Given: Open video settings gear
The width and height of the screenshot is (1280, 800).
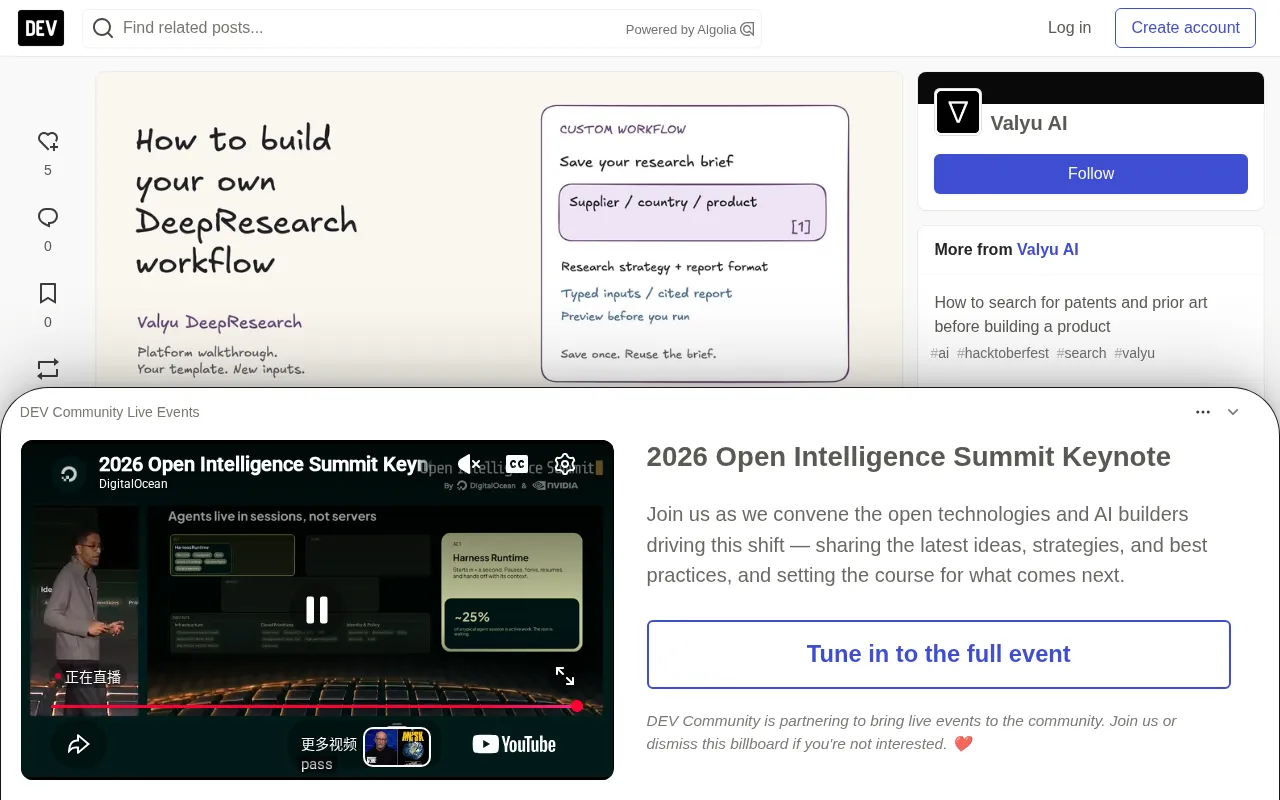Looking at the screenshot, I should (x=565, y=464).
